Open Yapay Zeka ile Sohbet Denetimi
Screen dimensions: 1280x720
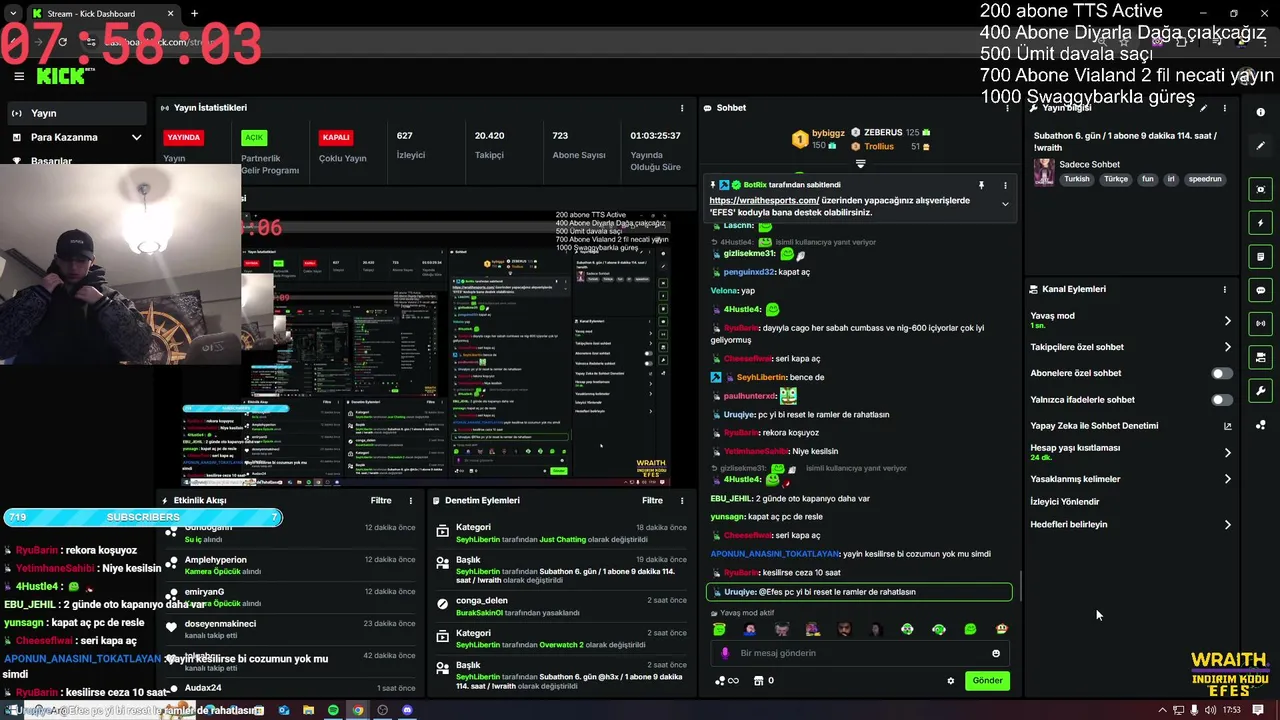pyautogui.click(x=1131, y=426)
